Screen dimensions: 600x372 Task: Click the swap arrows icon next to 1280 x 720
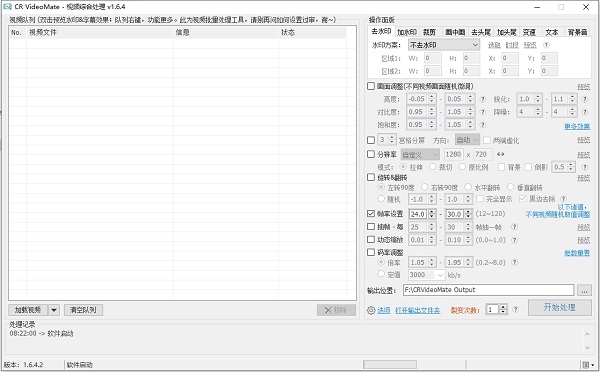tap(501, 154)
